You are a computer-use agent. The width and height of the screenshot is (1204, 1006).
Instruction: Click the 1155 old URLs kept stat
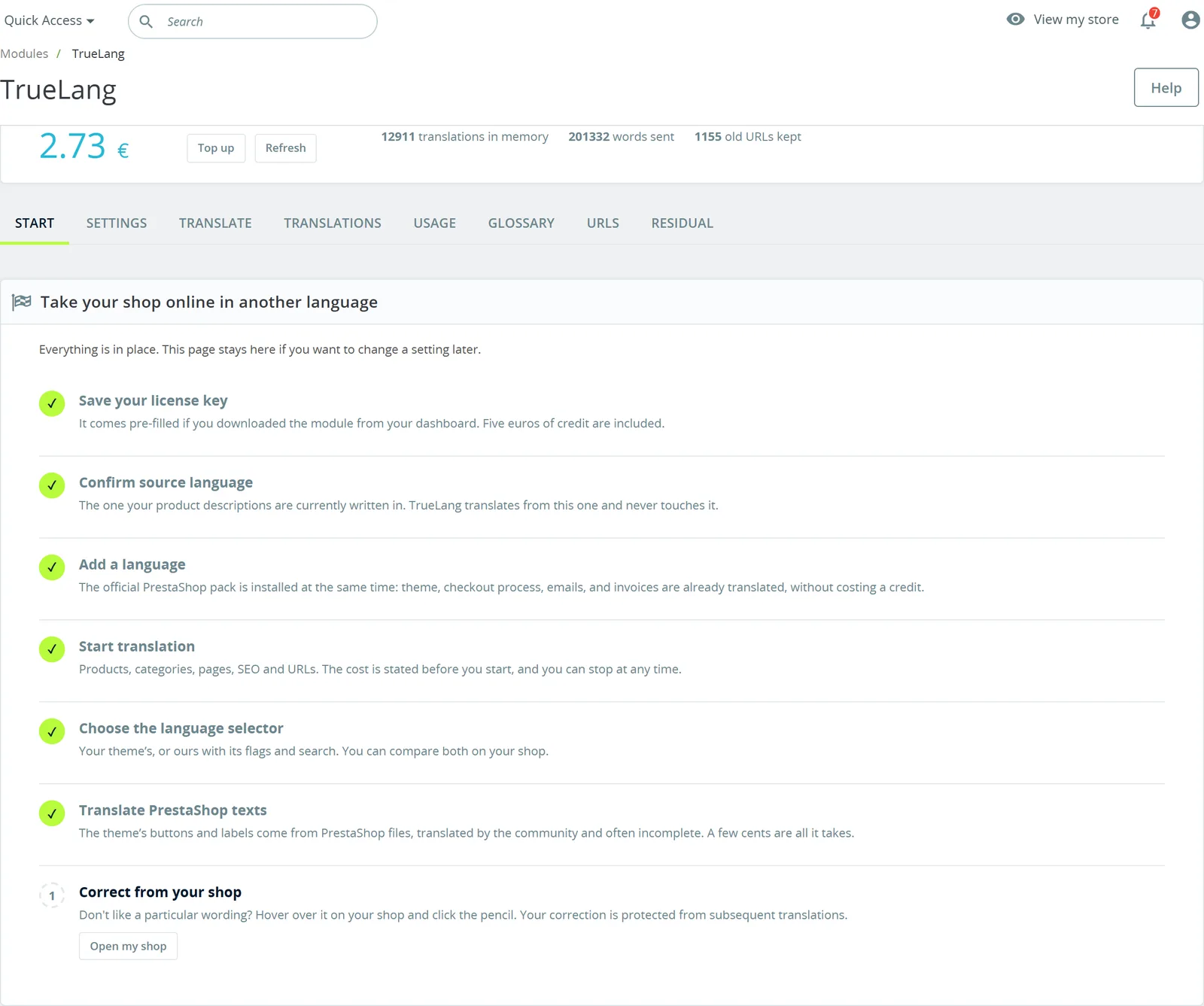(748, 136)
